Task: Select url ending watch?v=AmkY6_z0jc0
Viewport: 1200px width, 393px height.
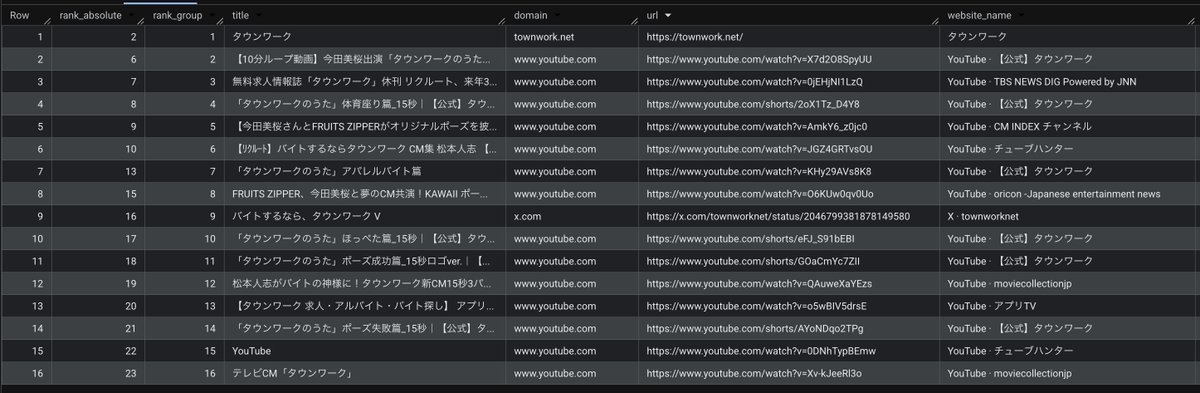Action: [x=757, y=126]
